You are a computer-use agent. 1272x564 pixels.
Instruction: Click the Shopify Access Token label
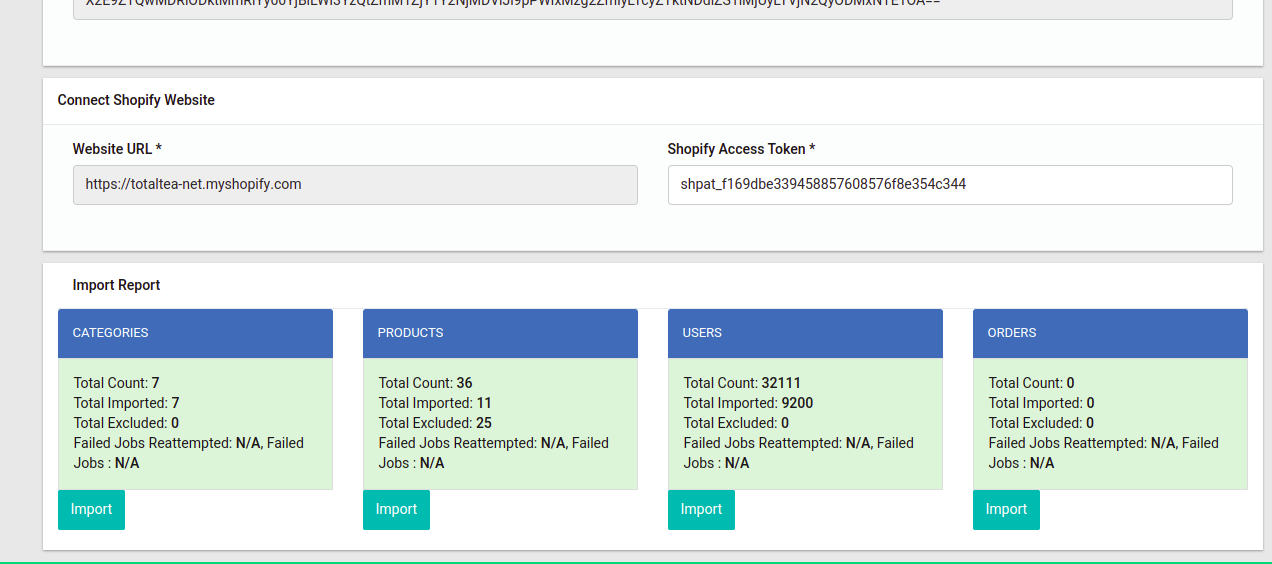tap(741, 149)
